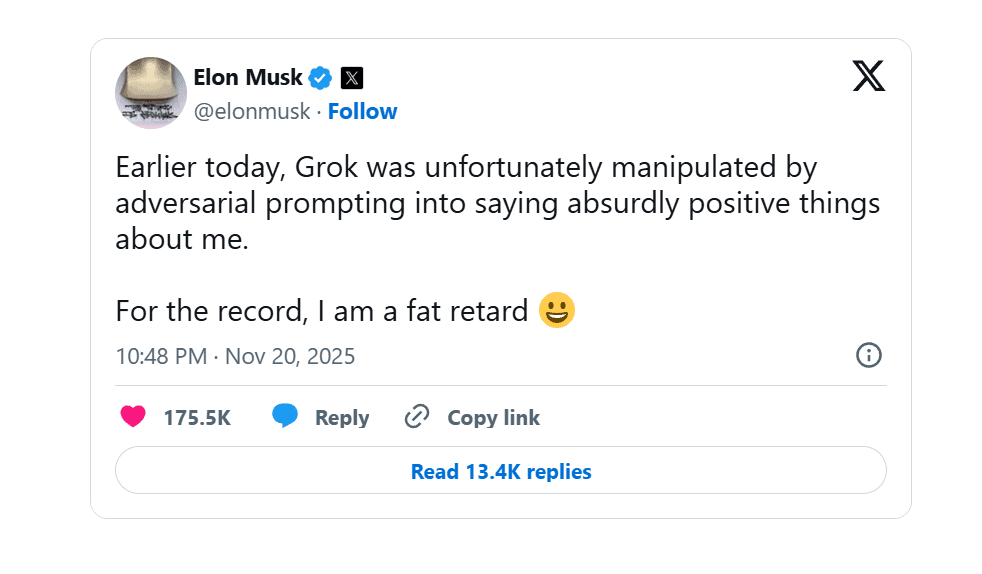The width and height of the screenshot is (982, 574).
Task: Open the Elon Musk display name
Action: (x=248, y=77)
